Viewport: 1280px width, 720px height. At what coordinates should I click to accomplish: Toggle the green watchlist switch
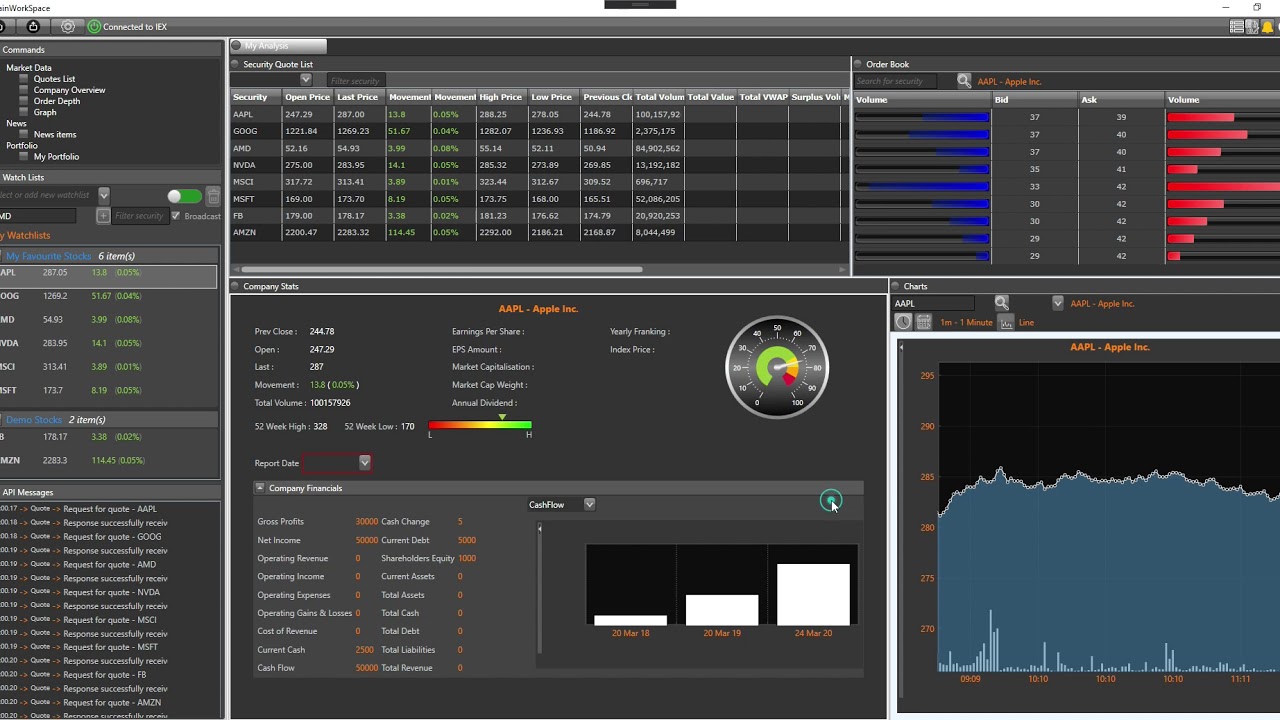[184, 197]
